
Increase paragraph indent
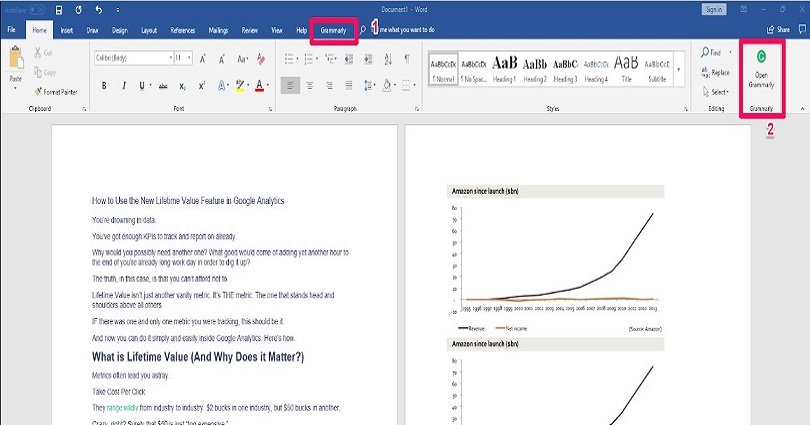(368, 59)
